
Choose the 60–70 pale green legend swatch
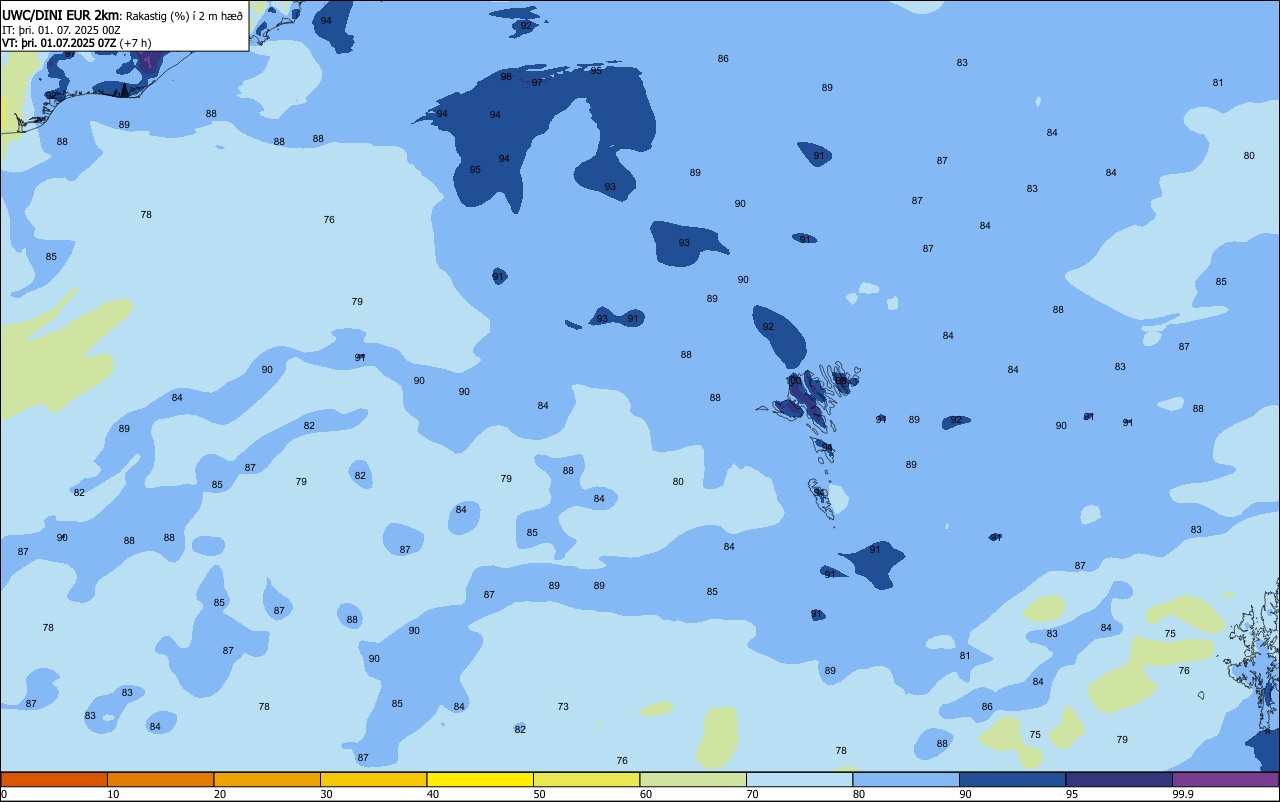click(693, 779)
